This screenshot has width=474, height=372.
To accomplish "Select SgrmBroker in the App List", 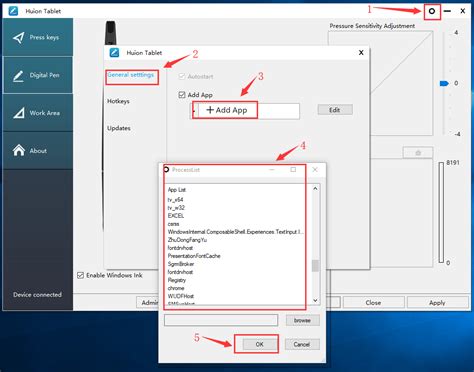I will tap(181, 264).
